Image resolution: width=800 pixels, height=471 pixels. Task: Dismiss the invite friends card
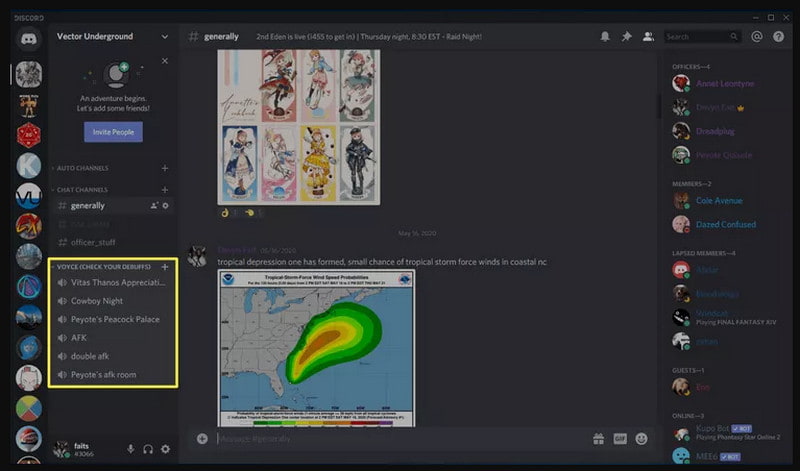[165, 61]
